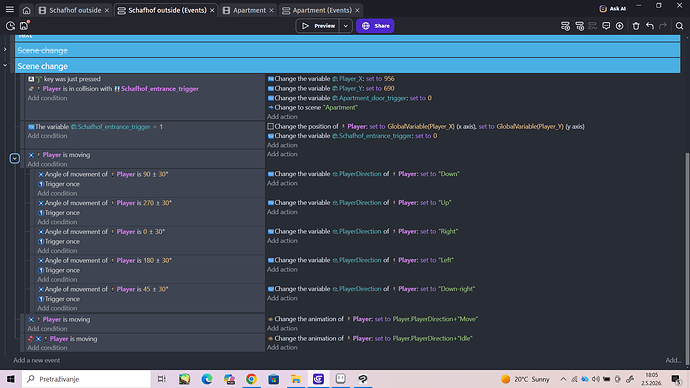The height and width of the screenshot is (388, 690).
Task: Select Player_X set to 956 action
Action: click(331, 79)
